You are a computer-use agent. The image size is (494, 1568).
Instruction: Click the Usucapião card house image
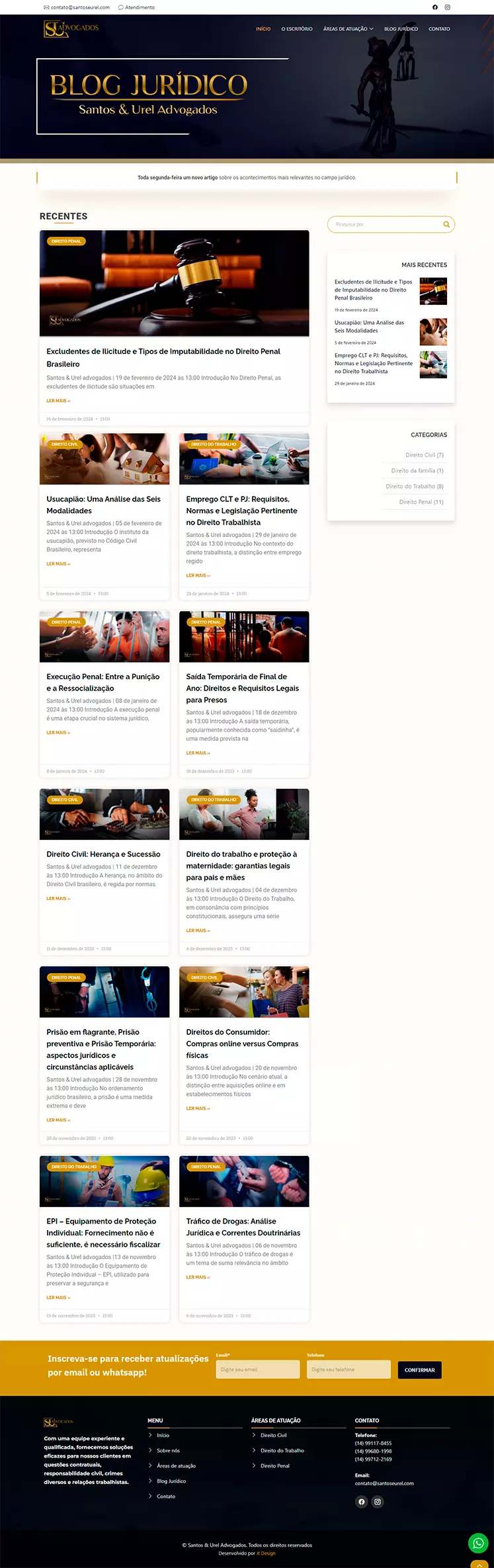click(104, 459)
